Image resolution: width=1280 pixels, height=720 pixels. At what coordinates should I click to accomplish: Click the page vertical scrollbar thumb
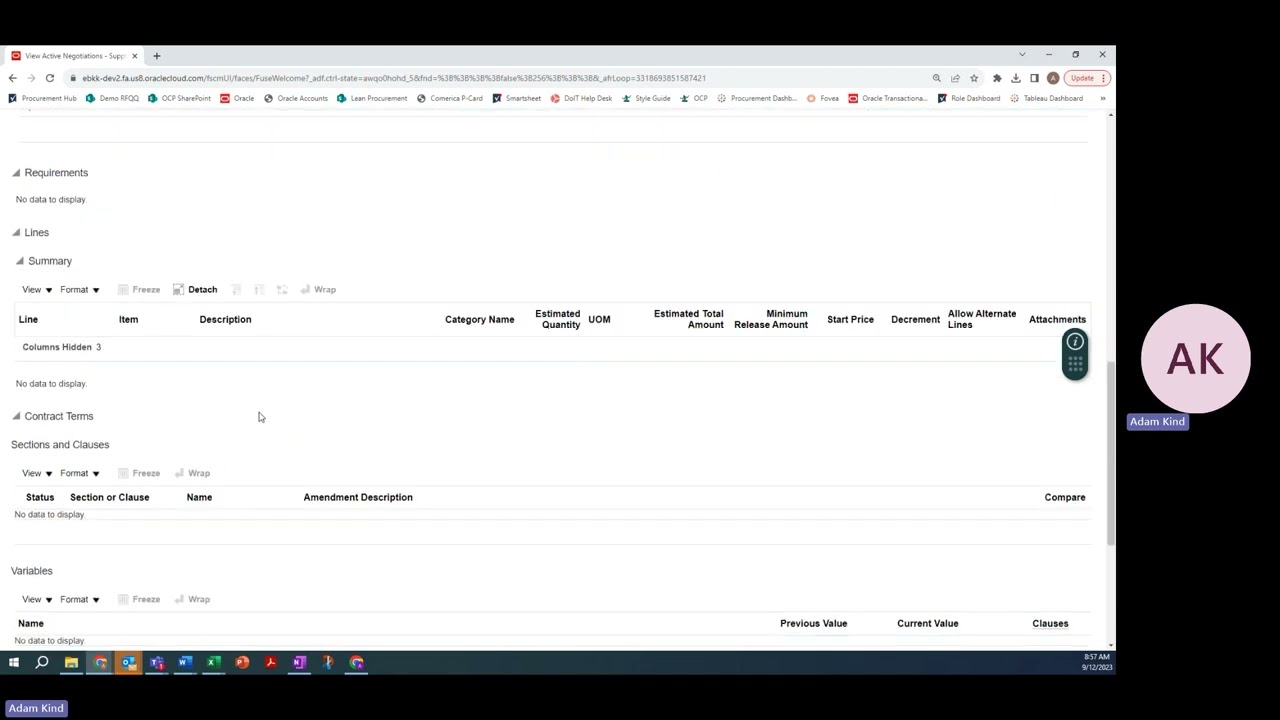(x=1110, y=453)
